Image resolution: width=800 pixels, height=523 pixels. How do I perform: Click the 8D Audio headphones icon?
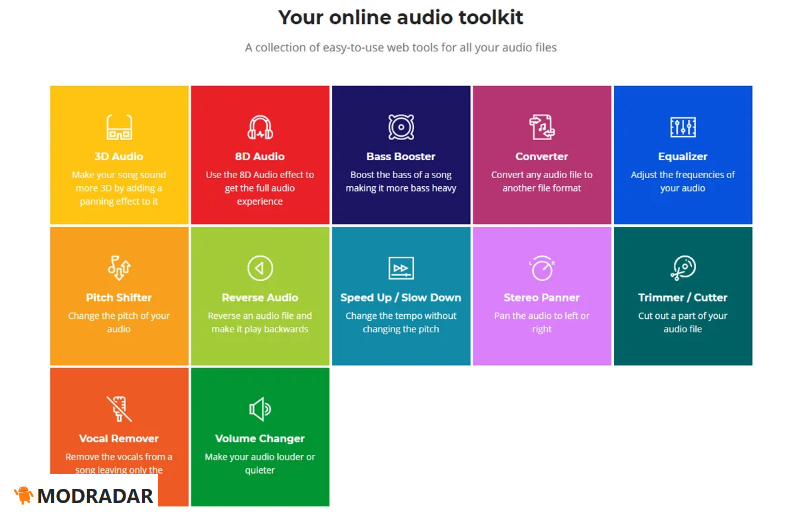click(x=260, y=128)
